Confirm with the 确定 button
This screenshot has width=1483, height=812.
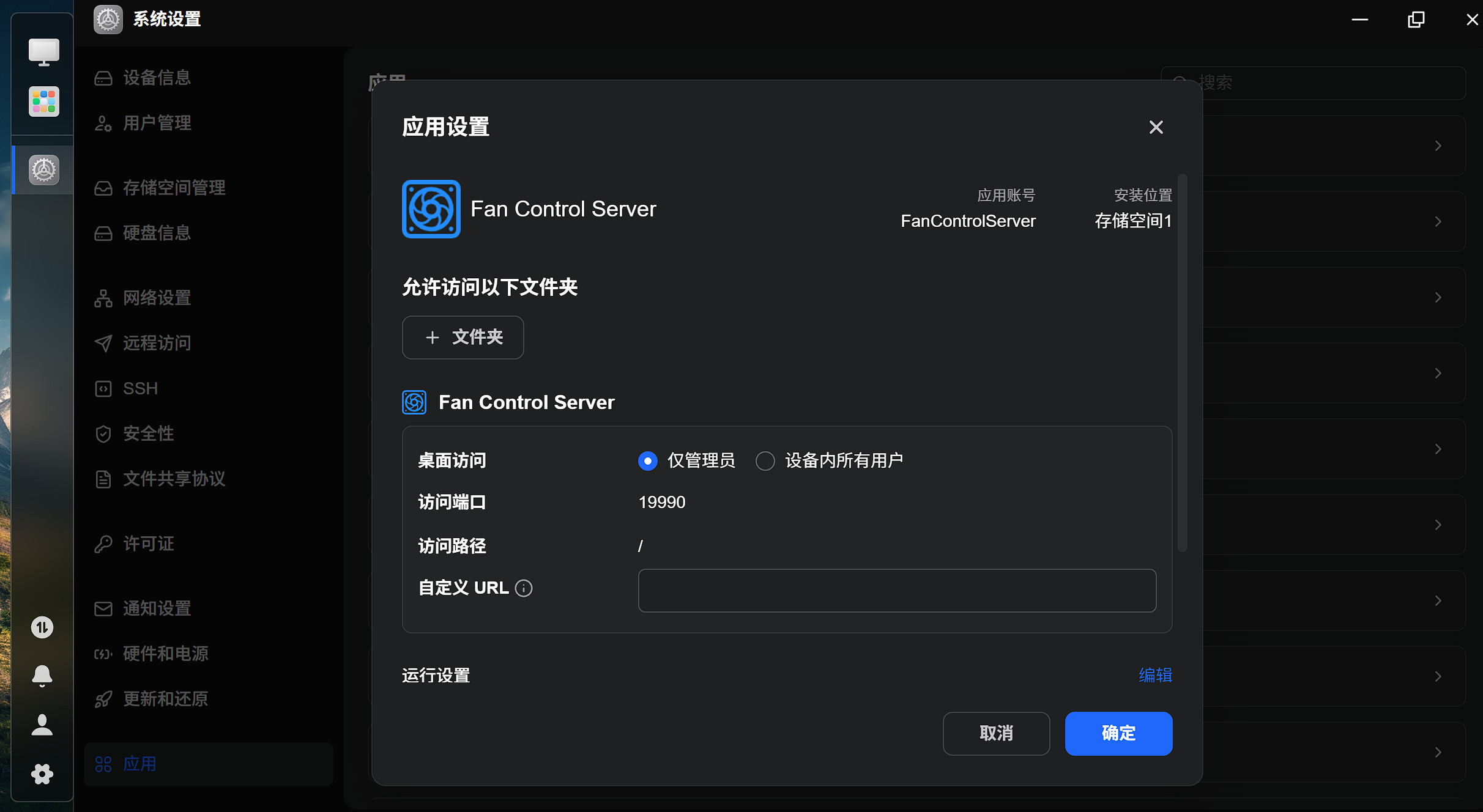point(1119,734)
